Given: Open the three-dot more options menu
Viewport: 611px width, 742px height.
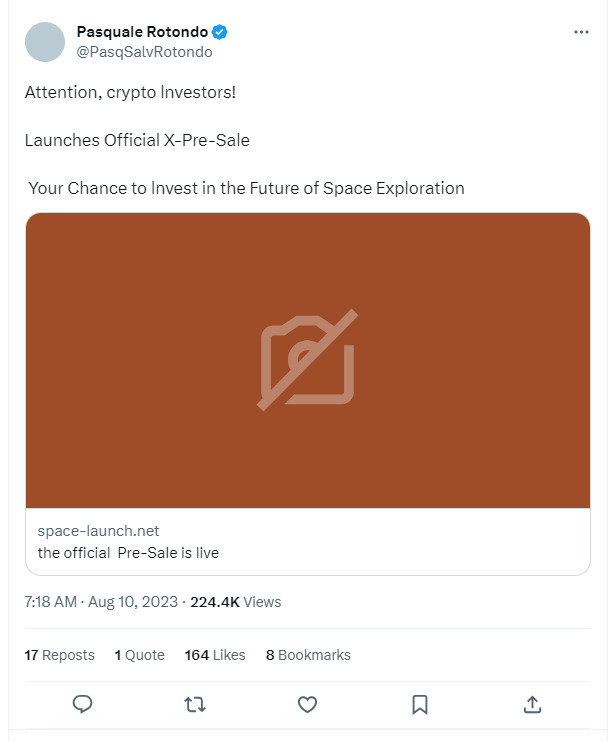Looking at the screenshot, I should coord(581,32).
